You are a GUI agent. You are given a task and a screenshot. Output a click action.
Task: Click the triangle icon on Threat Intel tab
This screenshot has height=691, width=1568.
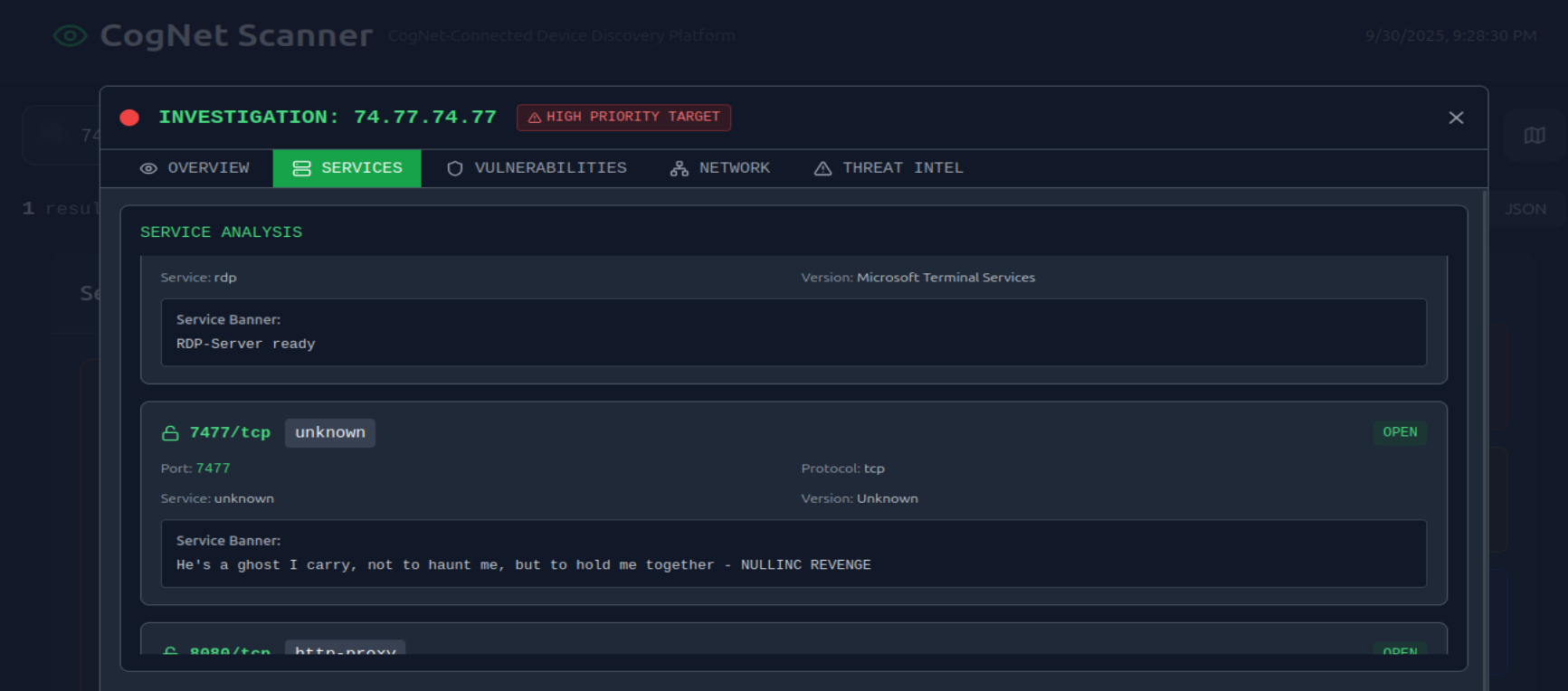point(822,169)
